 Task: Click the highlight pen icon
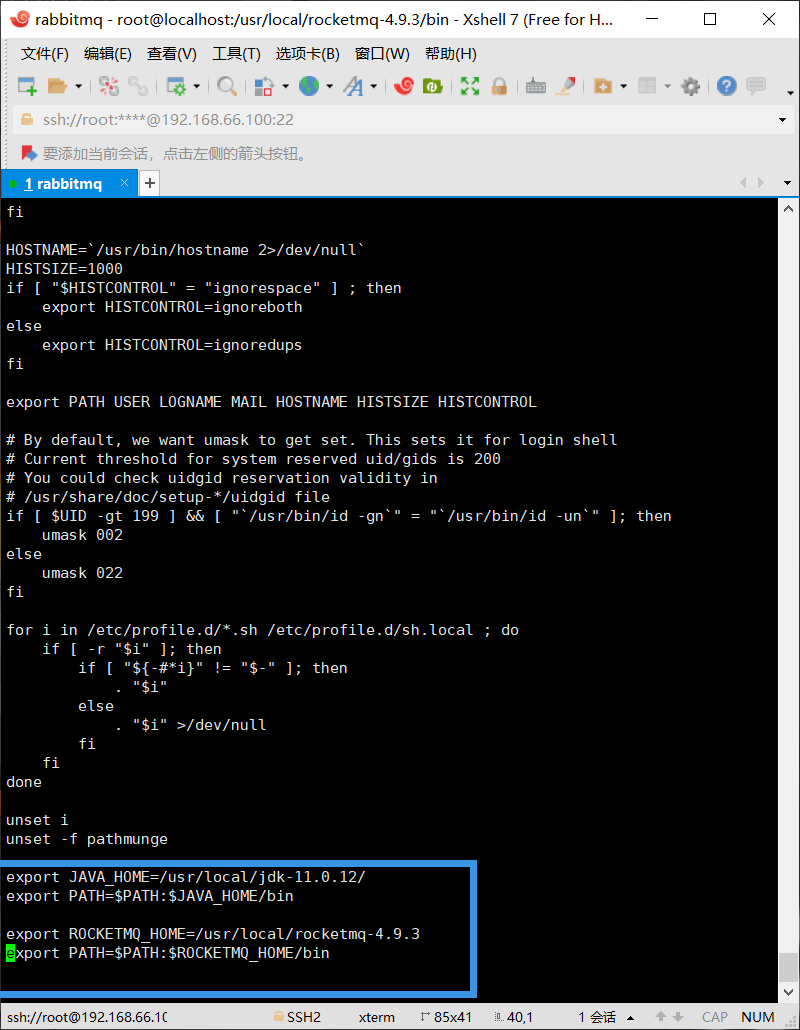click(566, 86)
